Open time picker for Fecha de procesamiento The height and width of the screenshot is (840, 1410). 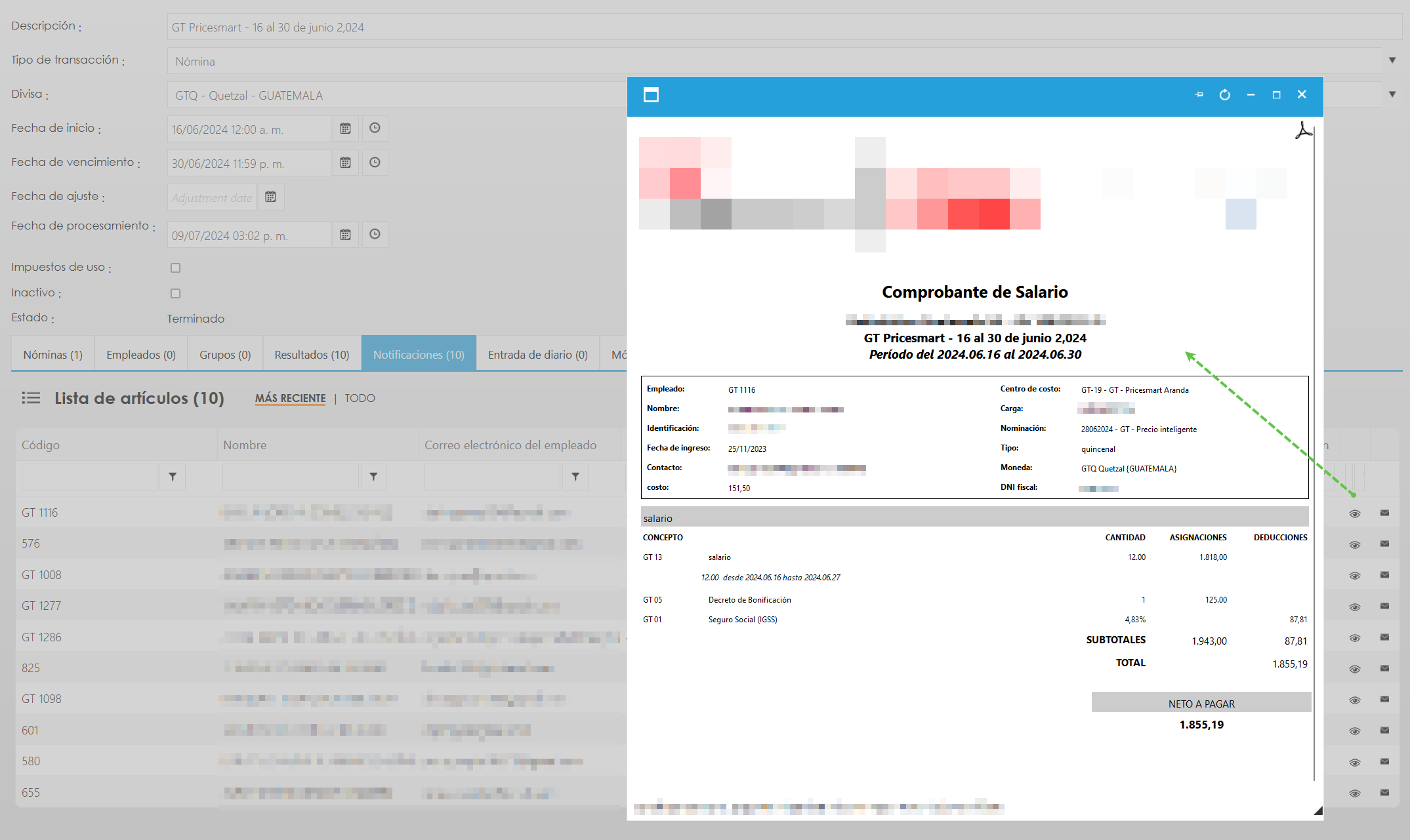pos(375,235)
